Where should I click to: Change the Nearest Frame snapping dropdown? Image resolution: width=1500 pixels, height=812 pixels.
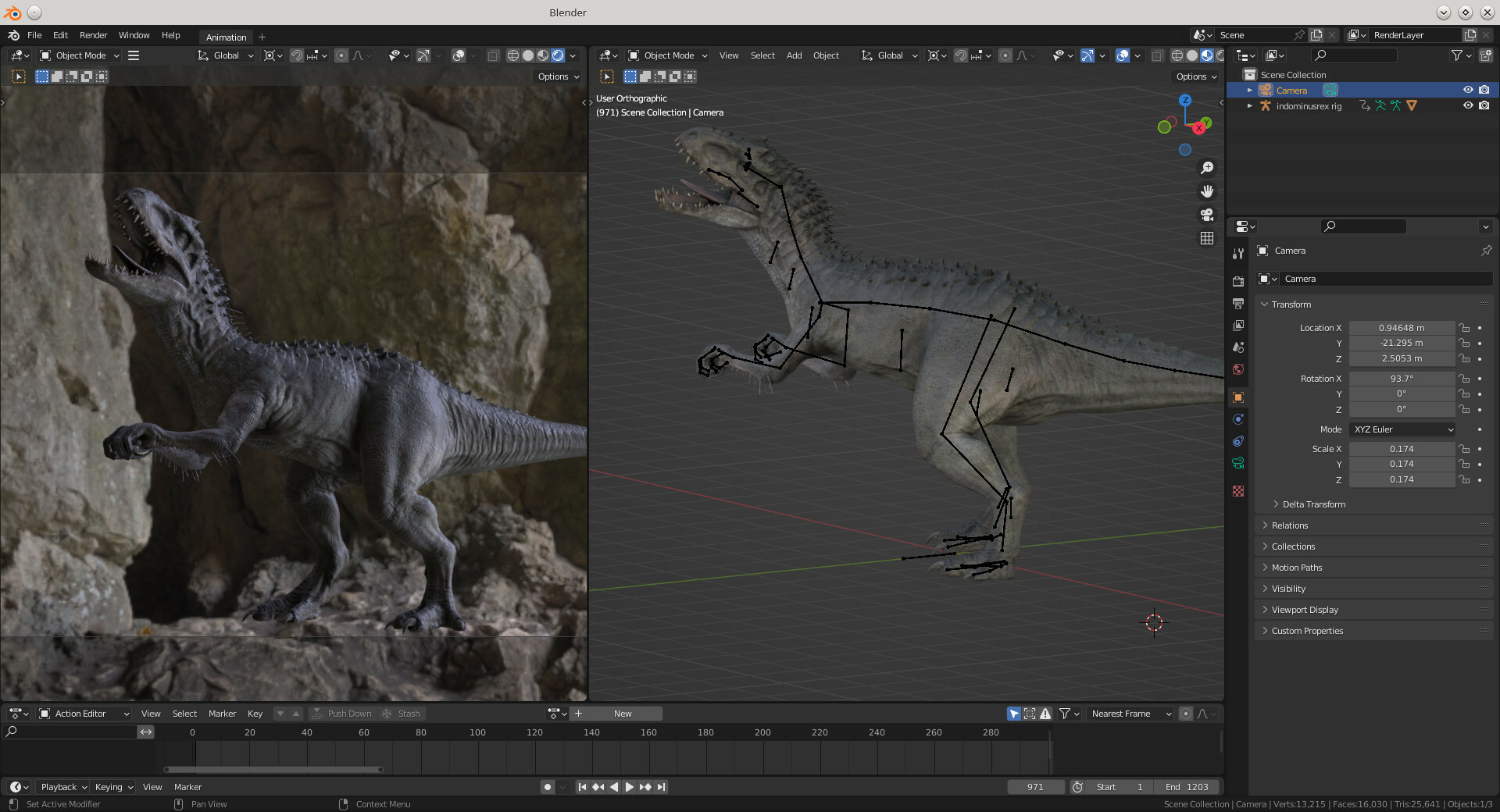point(1128,713)
